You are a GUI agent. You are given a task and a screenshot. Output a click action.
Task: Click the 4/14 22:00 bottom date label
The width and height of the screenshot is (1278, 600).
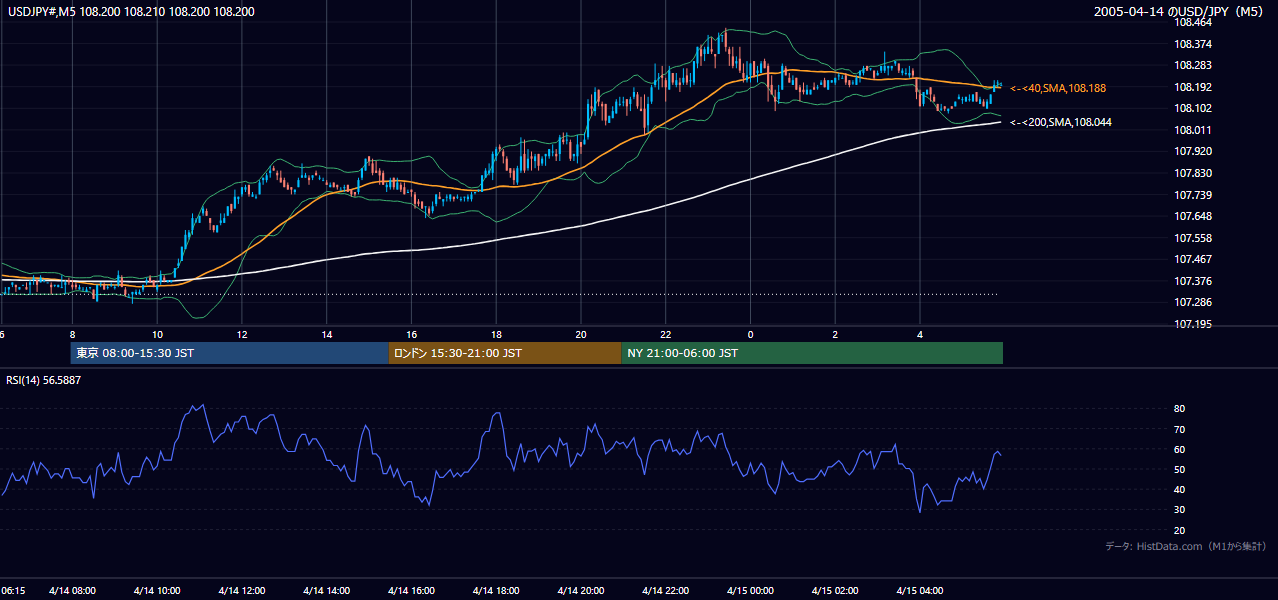[666, 591]
